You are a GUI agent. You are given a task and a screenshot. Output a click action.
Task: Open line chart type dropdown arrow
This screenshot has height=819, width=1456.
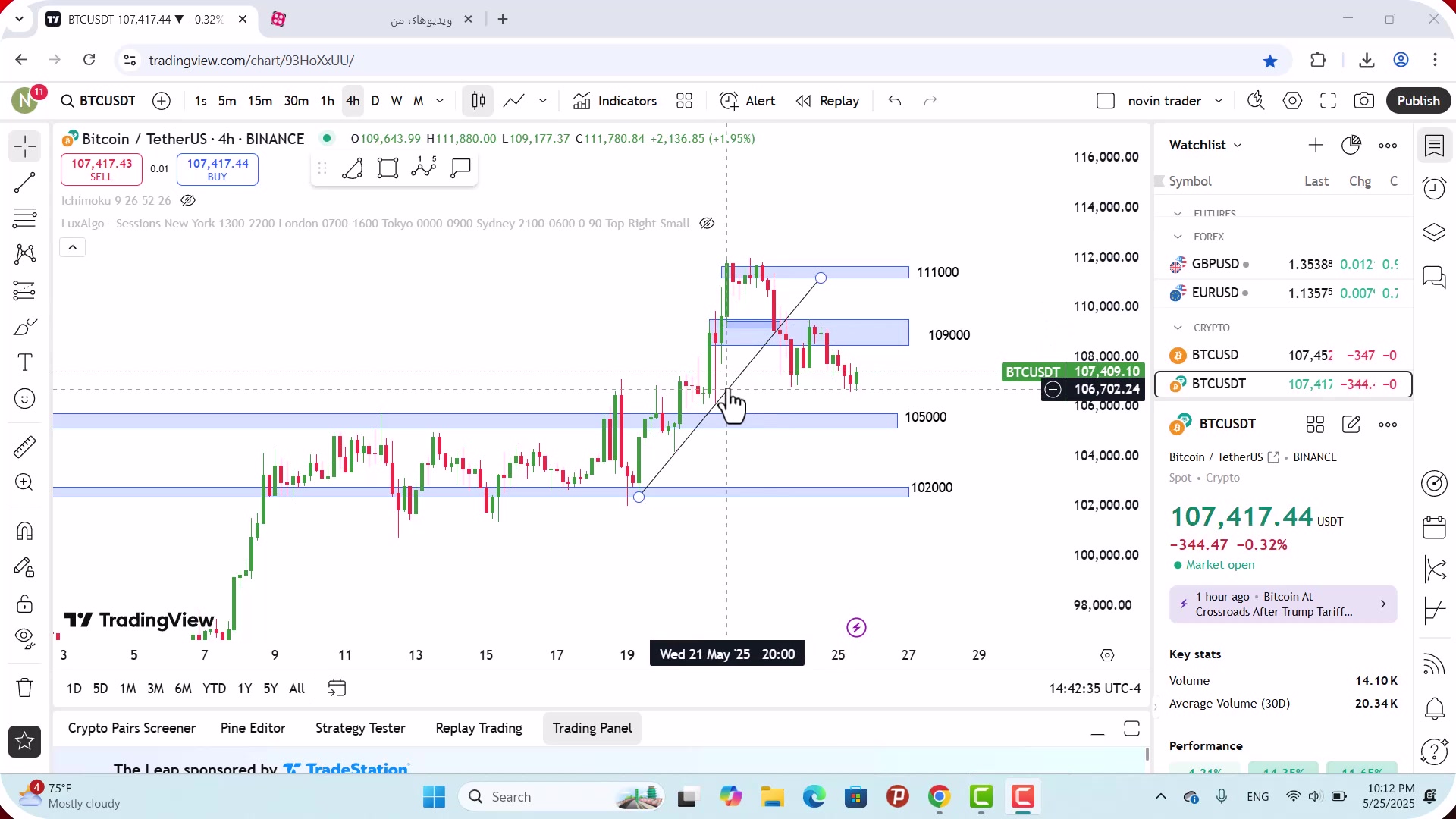coord(543,101)
